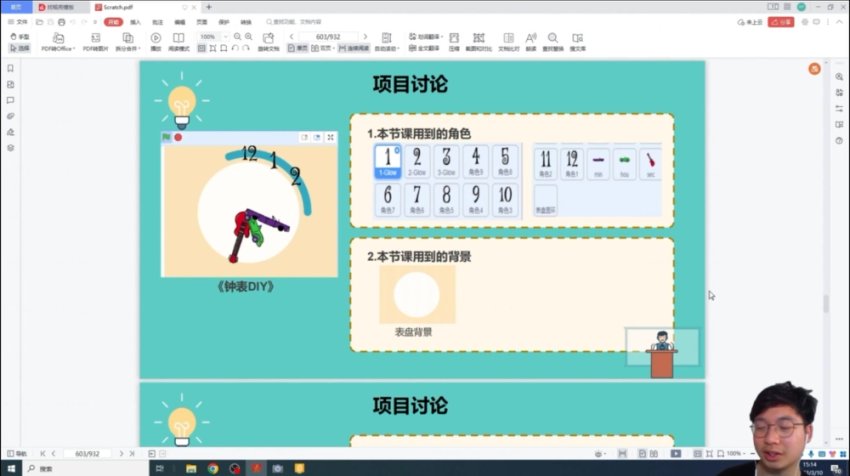Image resolution: width=850 pixels, height=476 pixels.
Task: Click the red 分享 share button
Action: 783,21
